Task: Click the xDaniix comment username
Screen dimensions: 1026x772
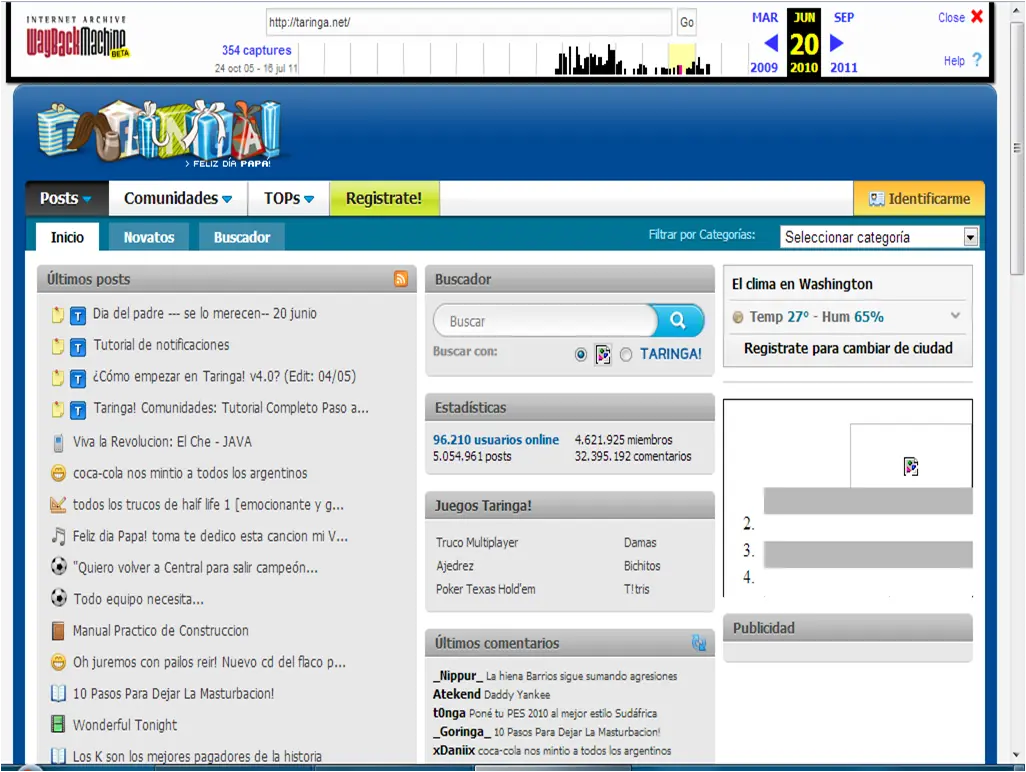Action: tap(453, 750)
